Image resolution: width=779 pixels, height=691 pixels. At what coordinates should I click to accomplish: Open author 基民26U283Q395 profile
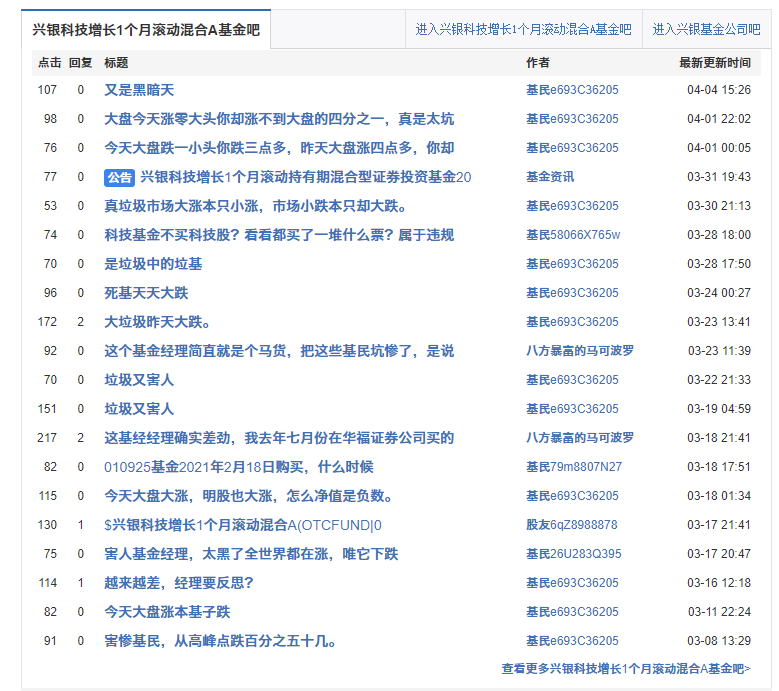tap(574, 553)
